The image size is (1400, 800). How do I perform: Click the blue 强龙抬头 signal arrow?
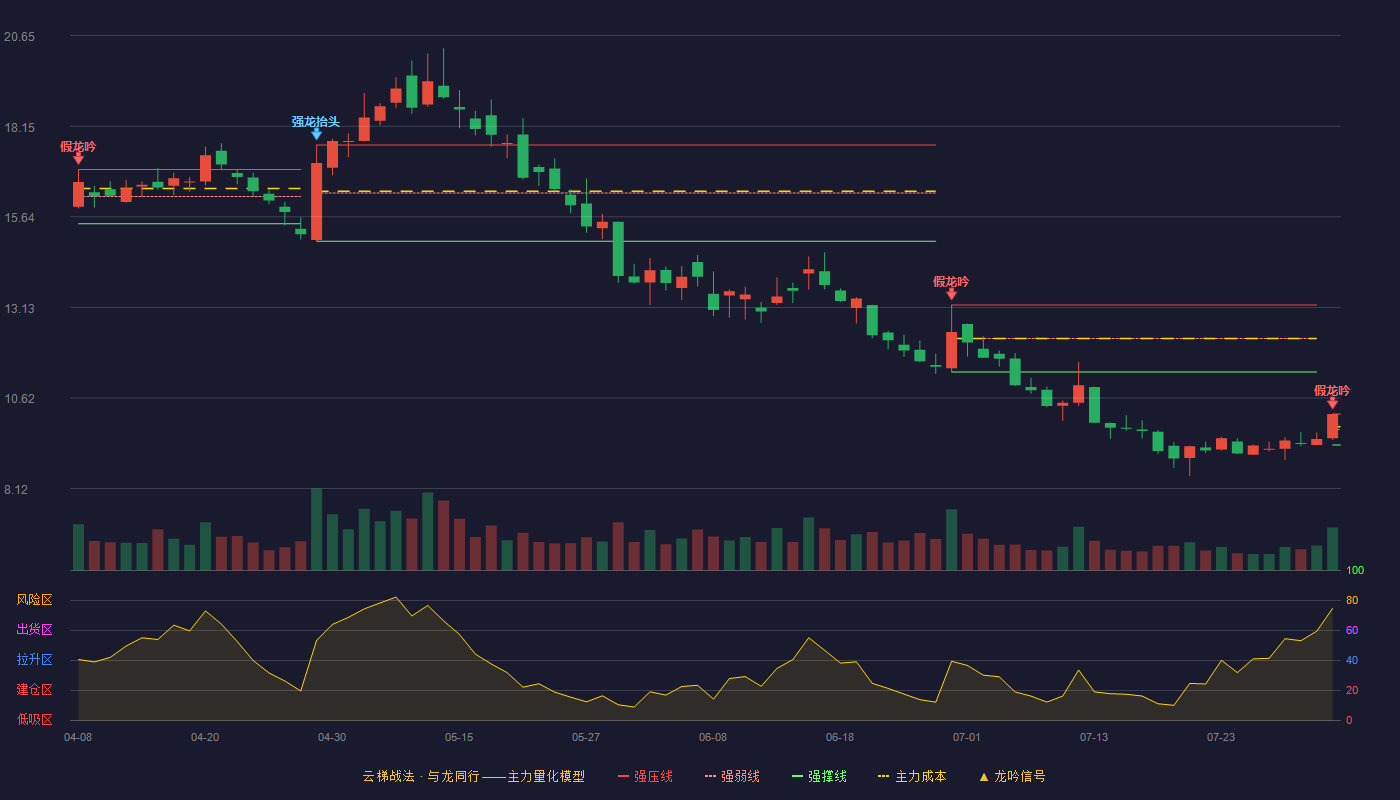point(316,134)
